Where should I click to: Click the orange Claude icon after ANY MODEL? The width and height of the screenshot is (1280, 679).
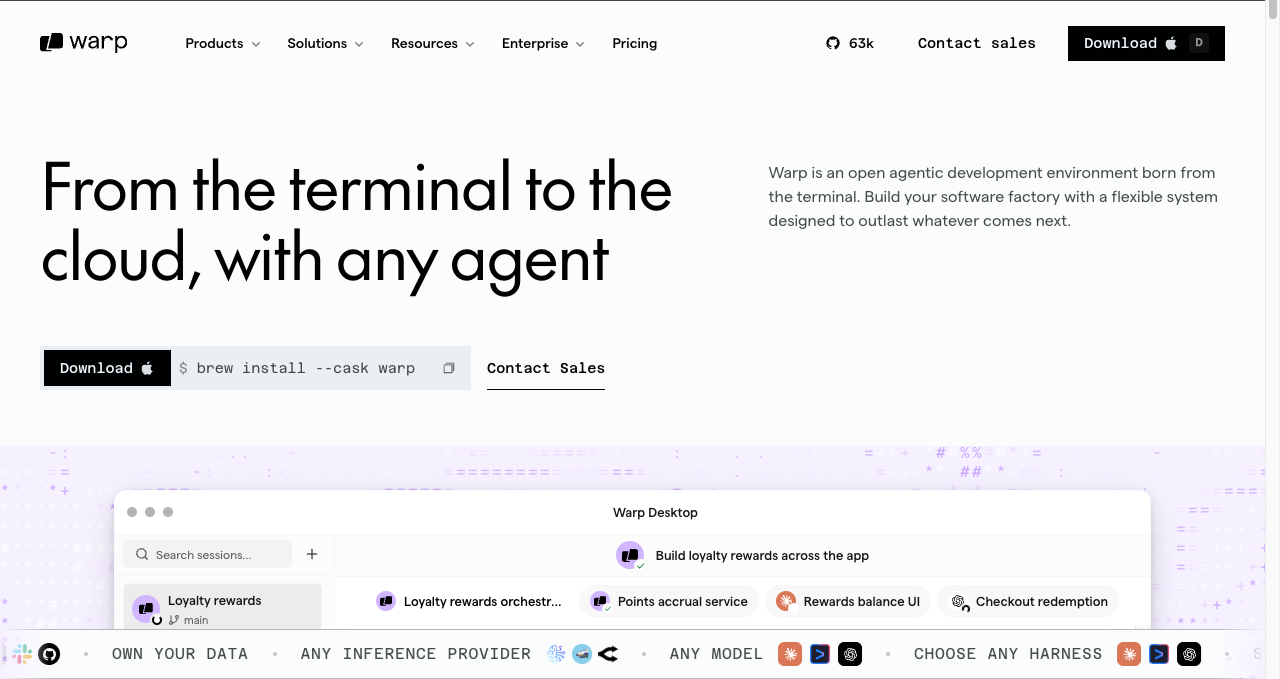790,654
